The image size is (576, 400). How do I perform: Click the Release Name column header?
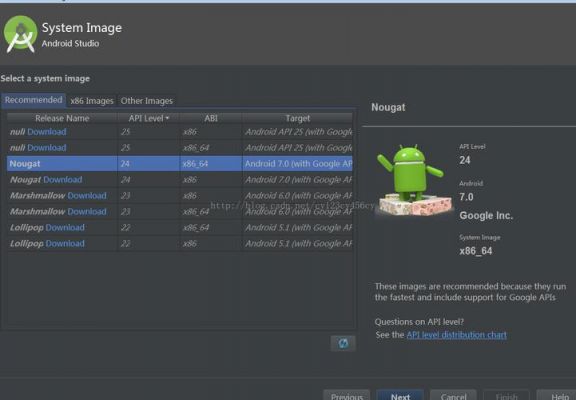coord(62,118)
